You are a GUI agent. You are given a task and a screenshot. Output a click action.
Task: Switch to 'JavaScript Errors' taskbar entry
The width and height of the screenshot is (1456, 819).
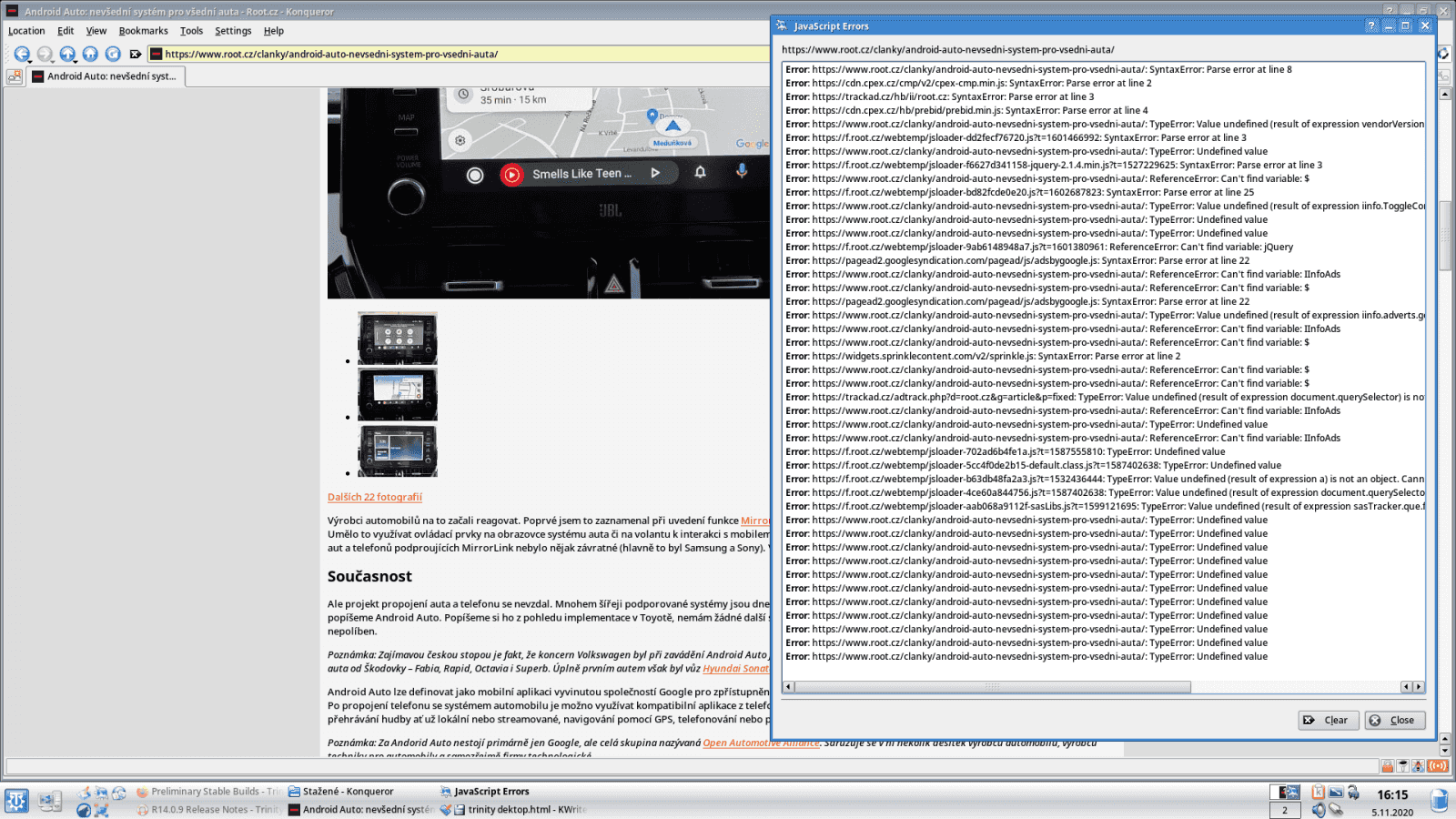491,792
